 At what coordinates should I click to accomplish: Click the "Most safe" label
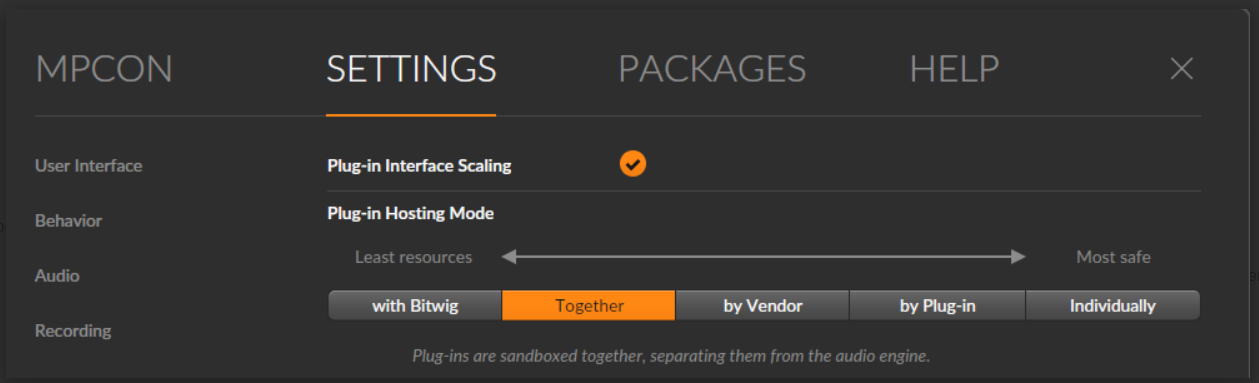click(x=1113, y=257)
